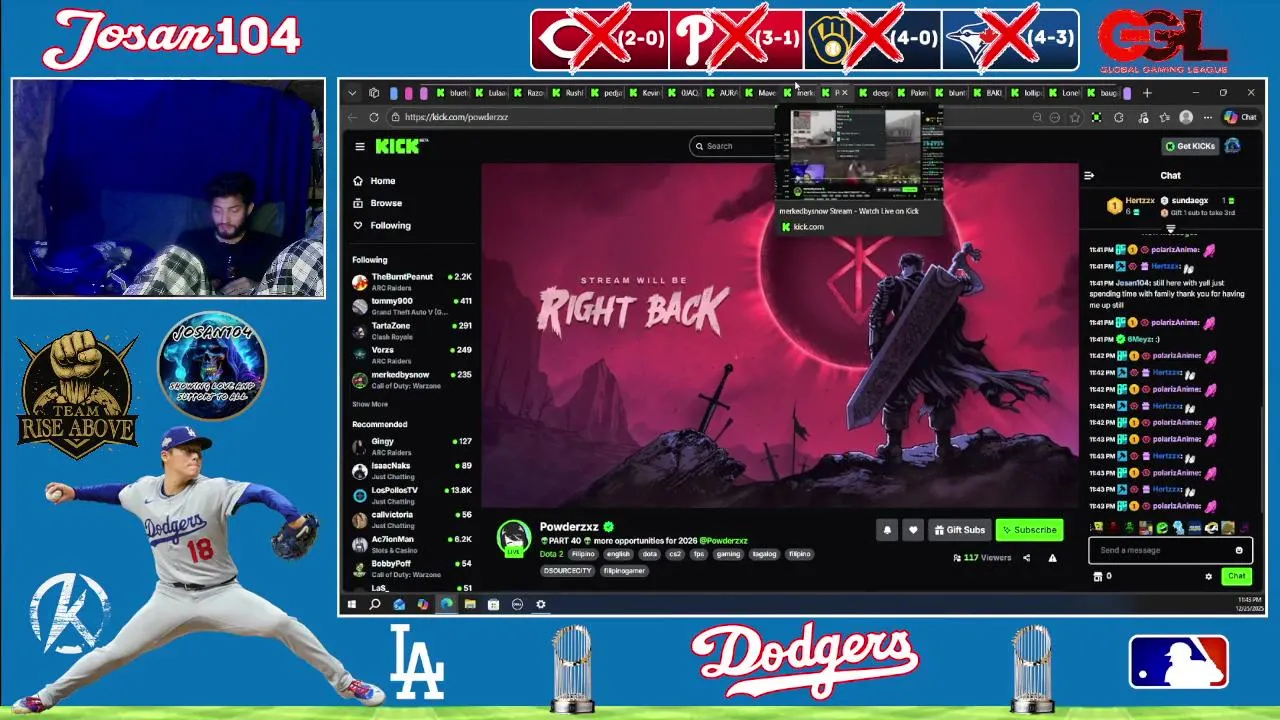The height and width of the screenshot is (720, 1280).
Task: Open LosPollosTV recommended channel
Action: click(x=411, y=494)
